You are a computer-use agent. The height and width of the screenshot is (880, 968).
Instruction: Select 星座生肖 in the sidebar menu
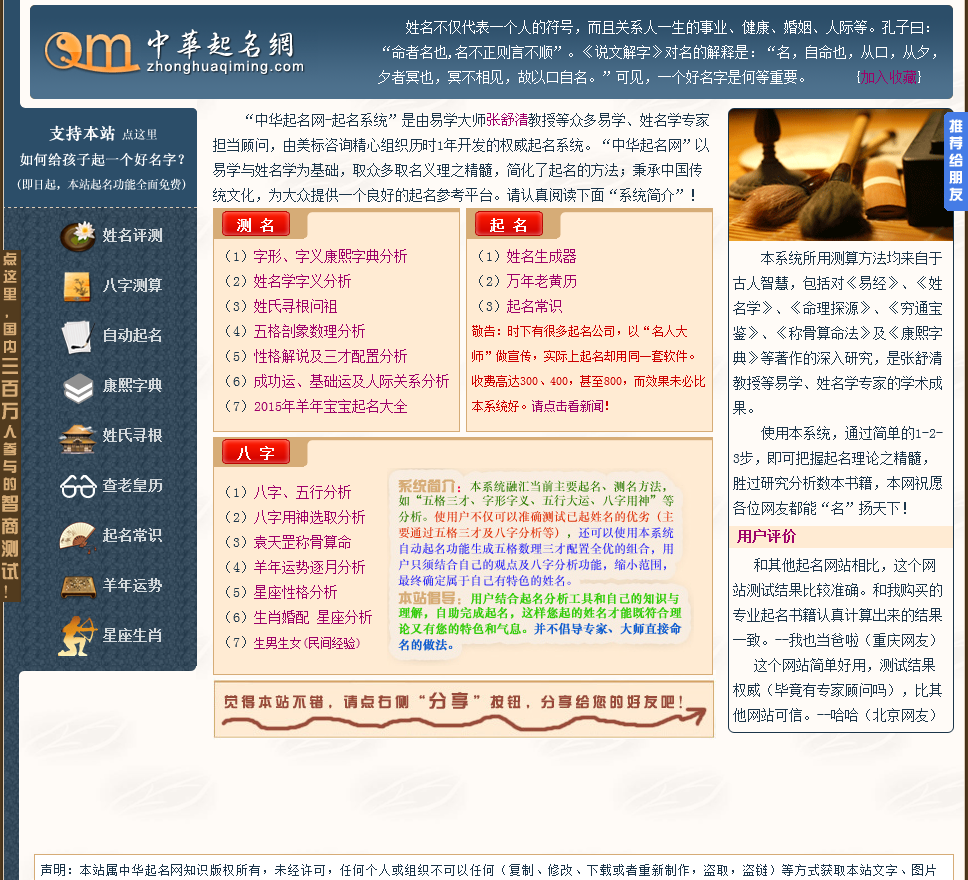coord(132,635)
